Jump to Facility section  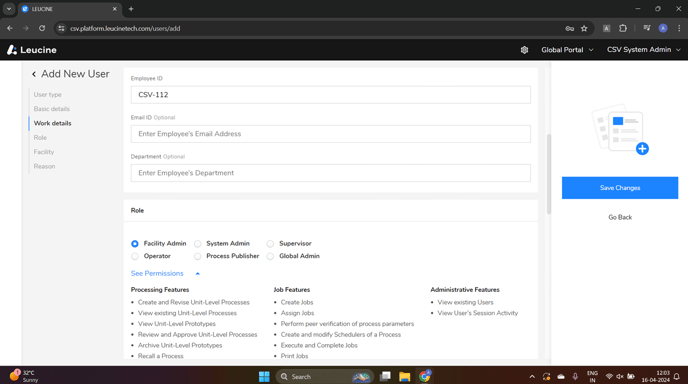[x=44, y=152]
